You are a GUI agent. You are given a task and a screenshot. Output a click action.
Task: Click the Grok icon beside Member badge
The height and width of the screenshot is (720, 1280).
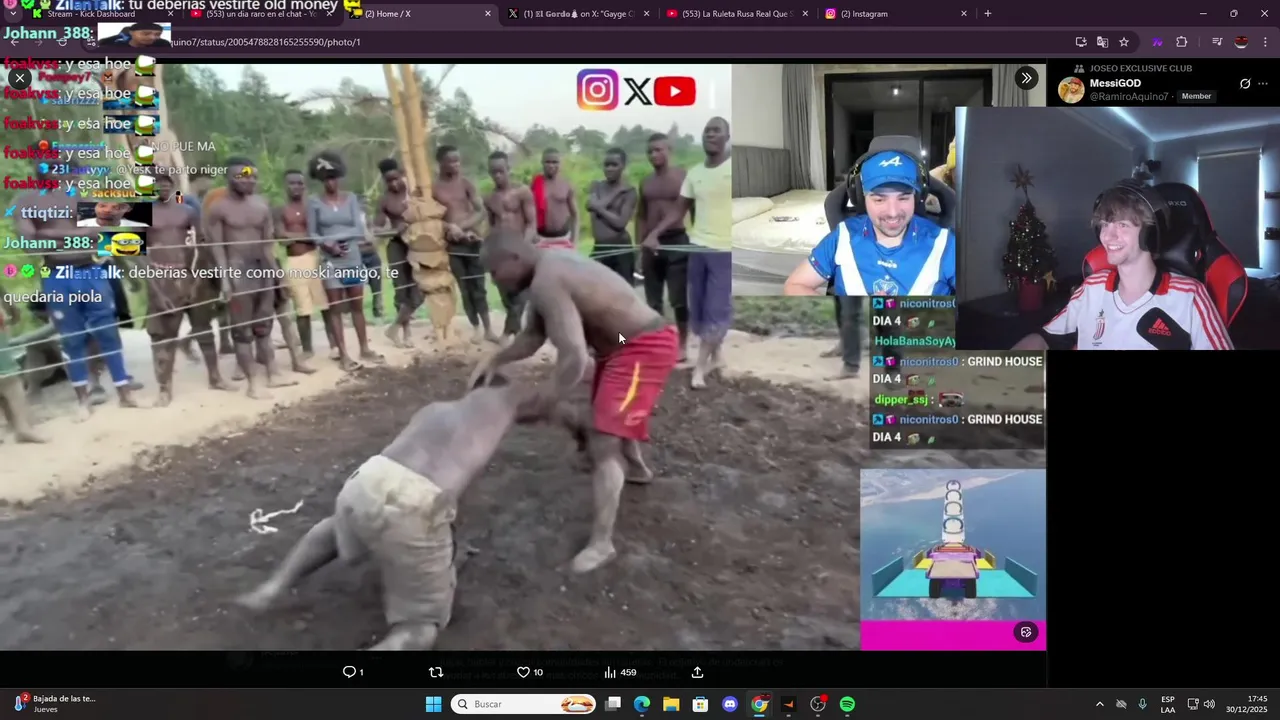(x=1245, y=84)
